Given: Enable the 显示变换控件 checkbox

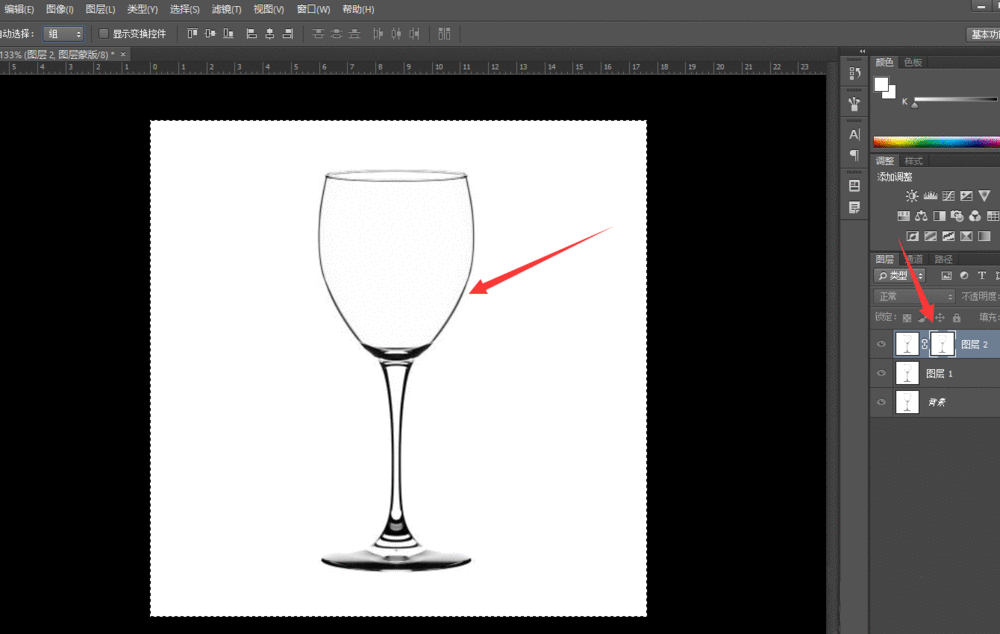Looking at the screenshot, I should point(104,34).
